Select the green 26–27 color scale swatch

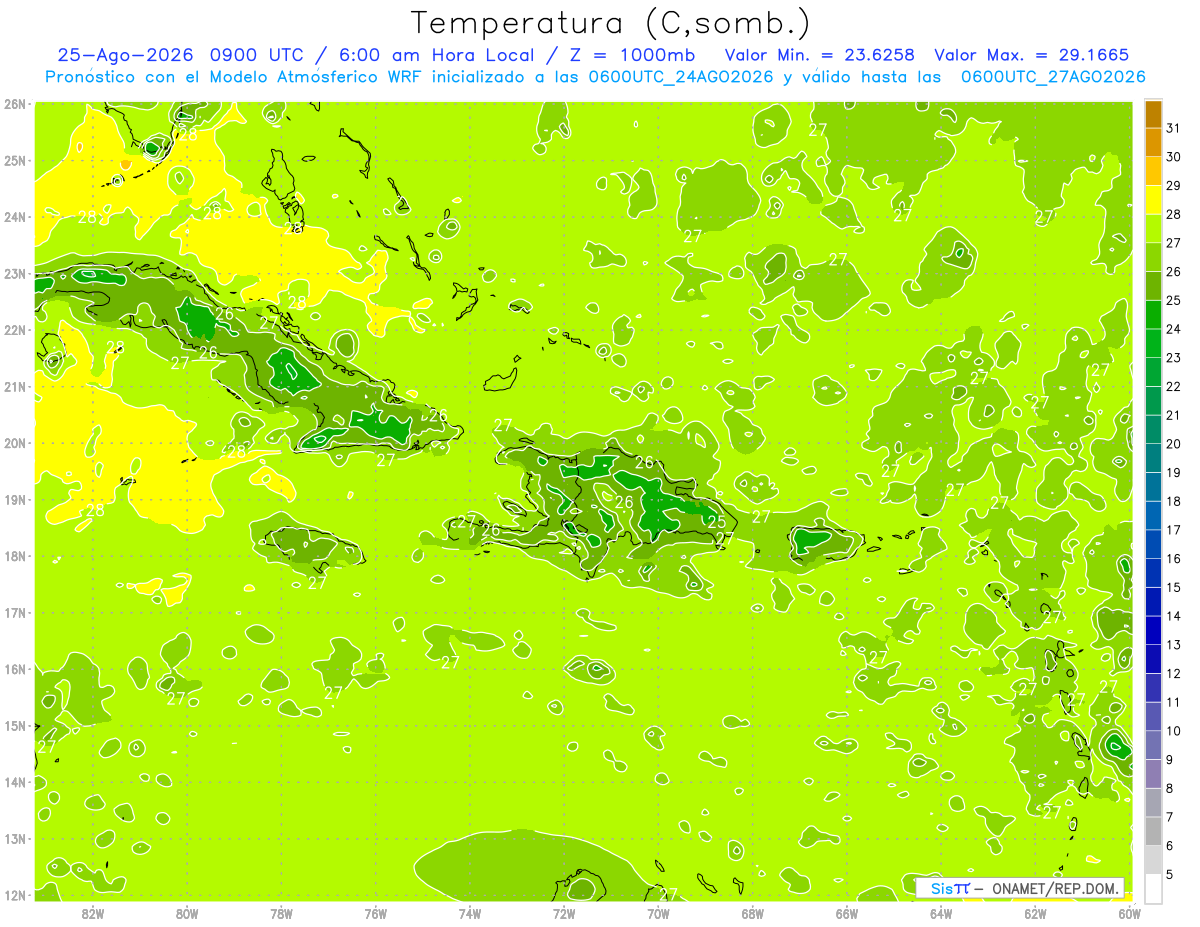pos(1153,257)
